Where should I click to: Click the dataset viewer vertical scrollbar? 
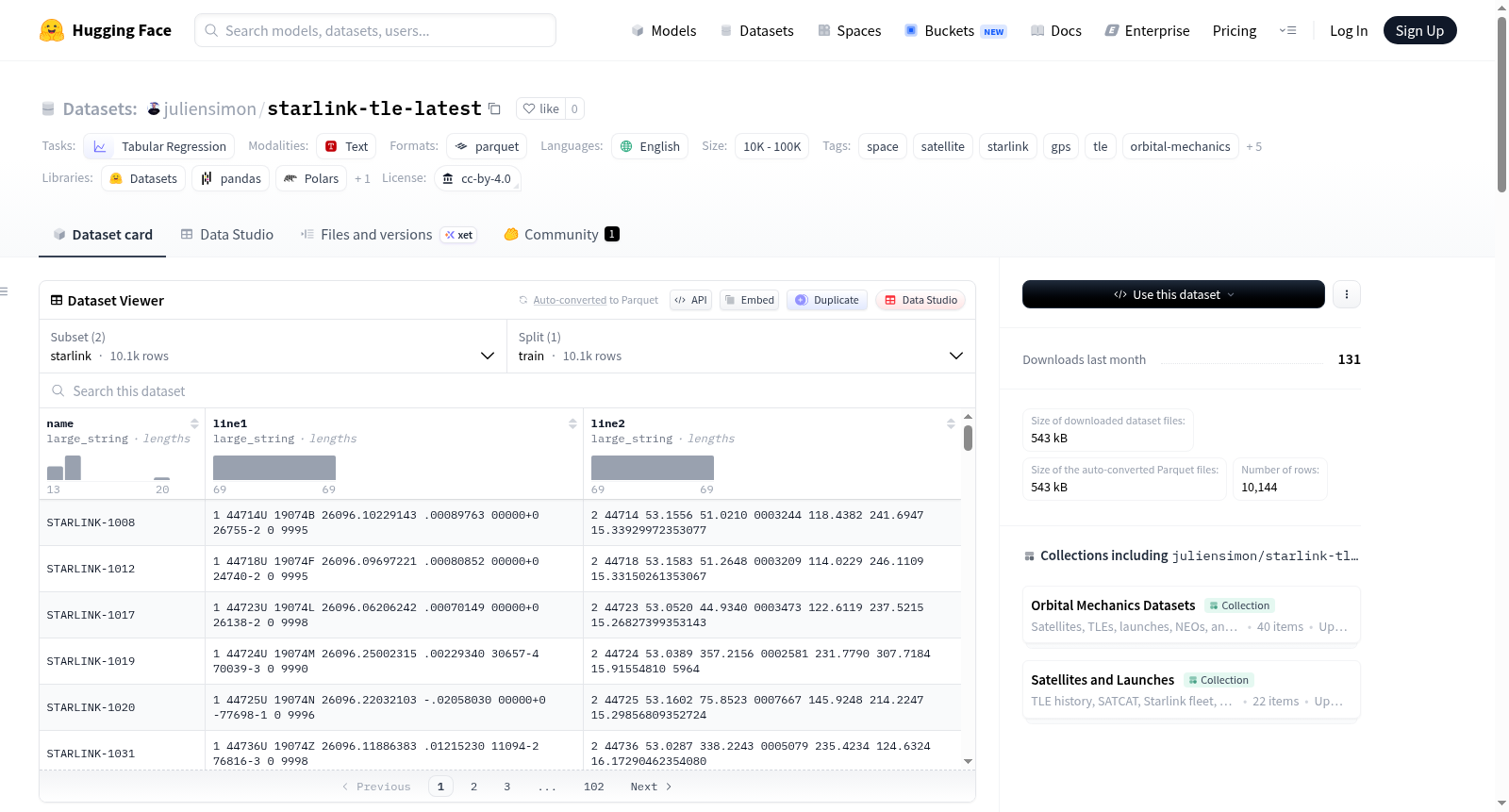coord(969,439)
